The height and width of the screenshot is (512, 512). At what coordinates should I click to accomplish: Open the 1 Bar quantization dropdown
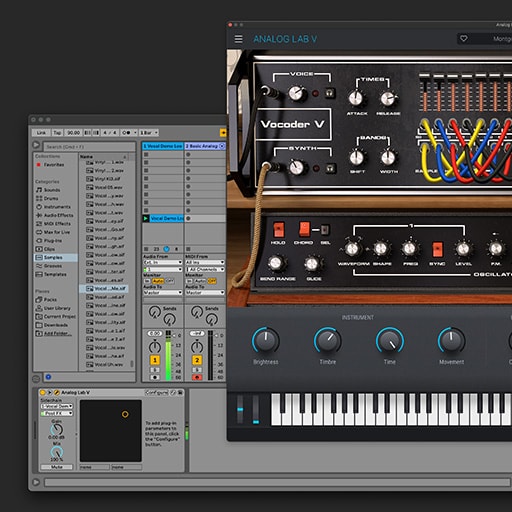point(149,133)
